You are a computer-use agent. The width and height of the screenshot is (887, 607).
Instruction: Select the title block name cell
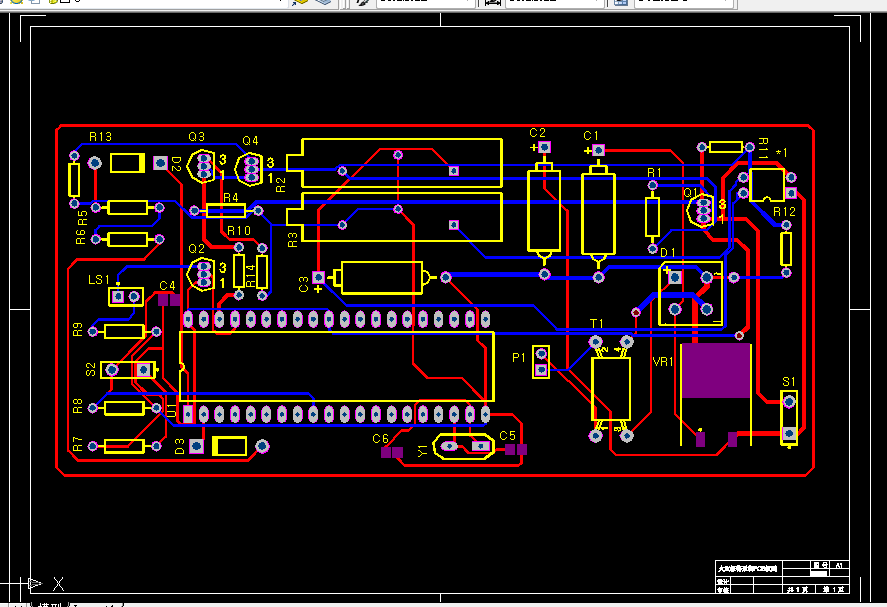coord(748,569)
